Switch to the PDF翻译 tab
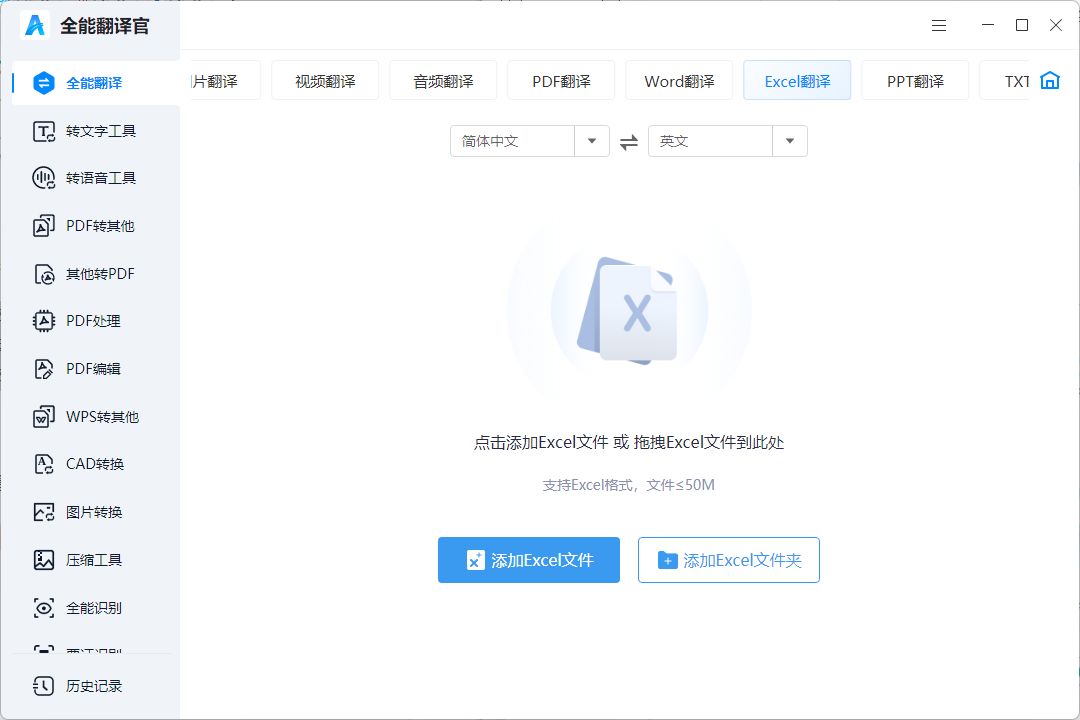 click(x=561, y=81)
